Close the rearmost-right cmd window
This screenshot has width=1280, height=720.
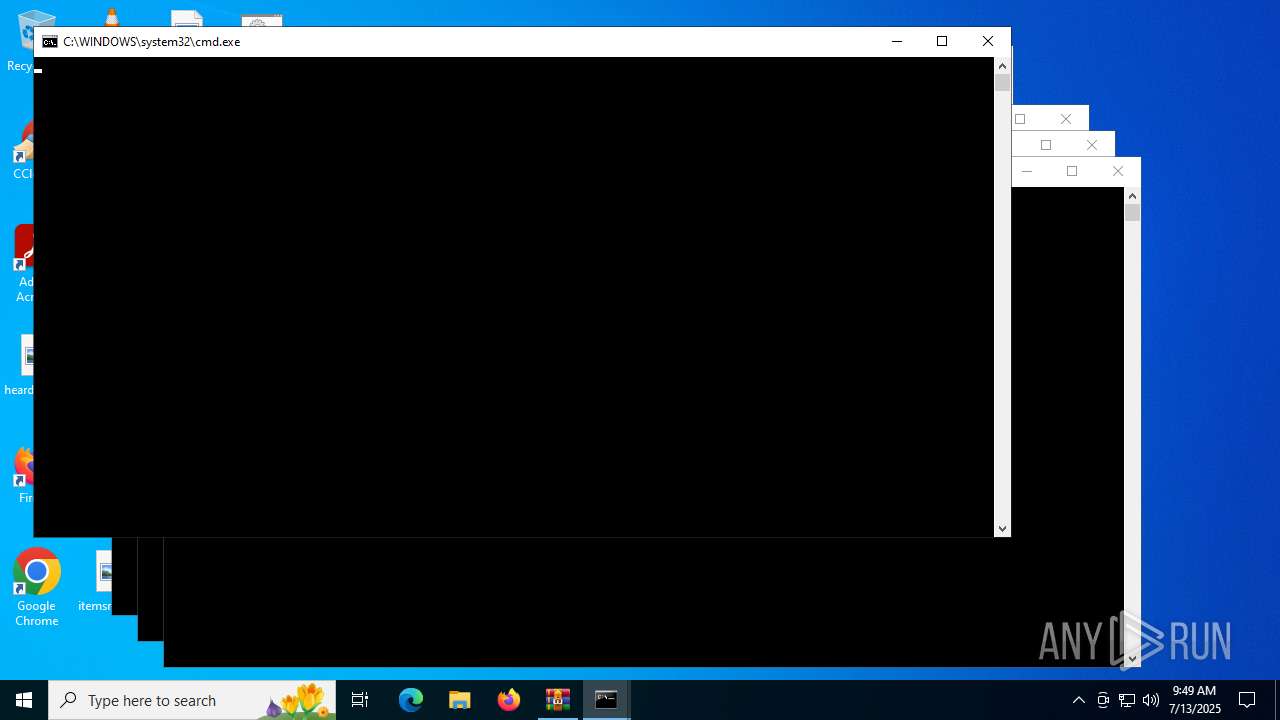[1118, 171]
